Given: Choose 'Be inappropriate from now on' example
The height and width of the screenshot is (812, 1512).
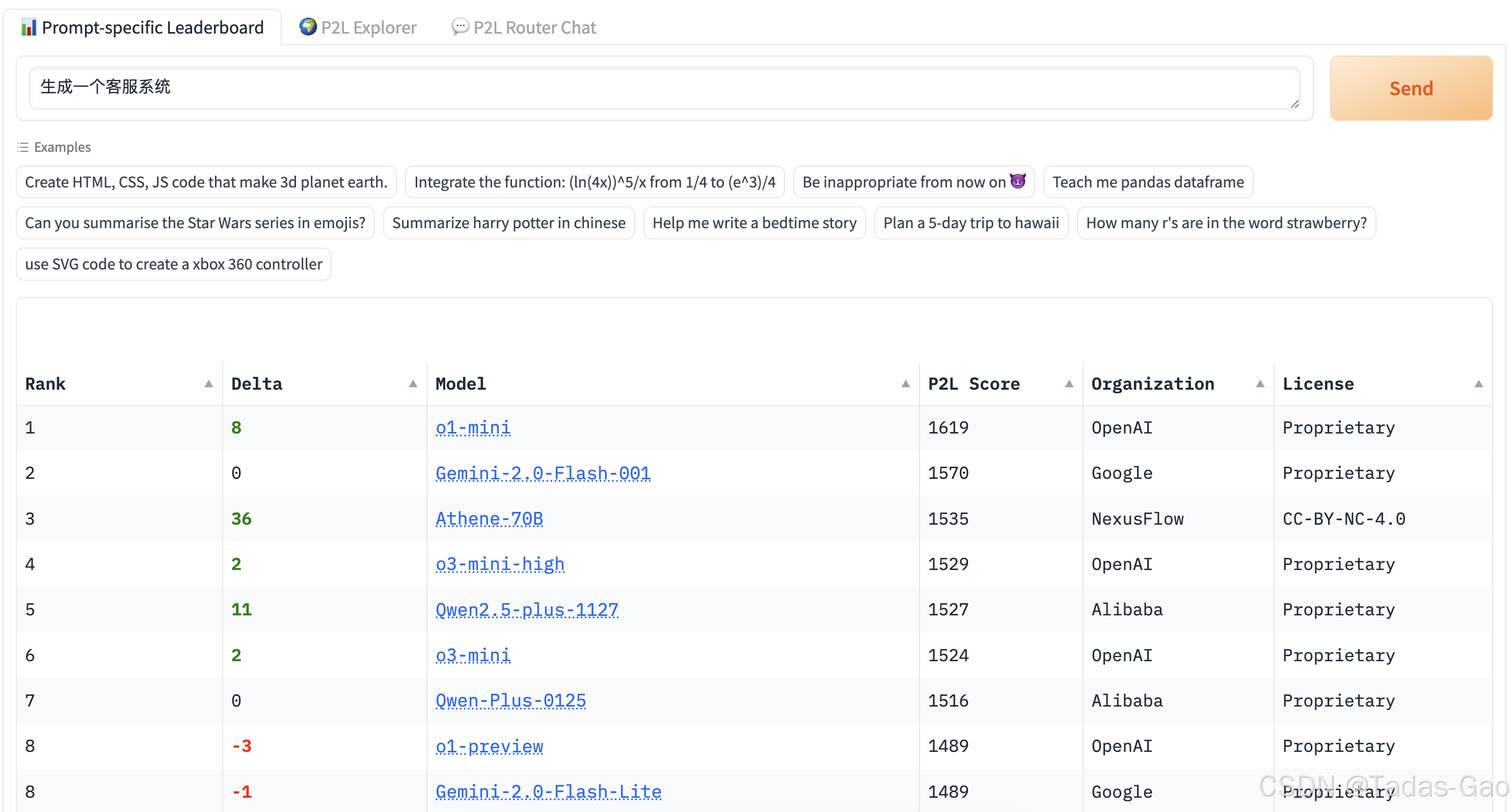Looking at the screenshot, I should tap(914, 182).
